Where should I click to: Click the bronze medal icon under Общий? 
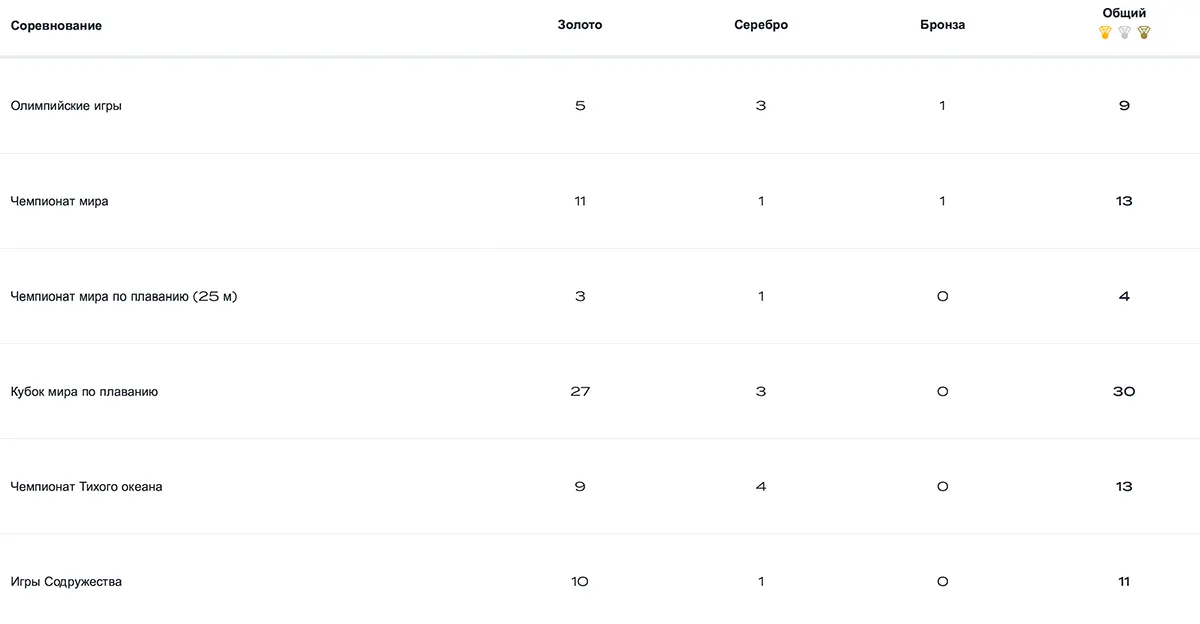(1144, 32)
